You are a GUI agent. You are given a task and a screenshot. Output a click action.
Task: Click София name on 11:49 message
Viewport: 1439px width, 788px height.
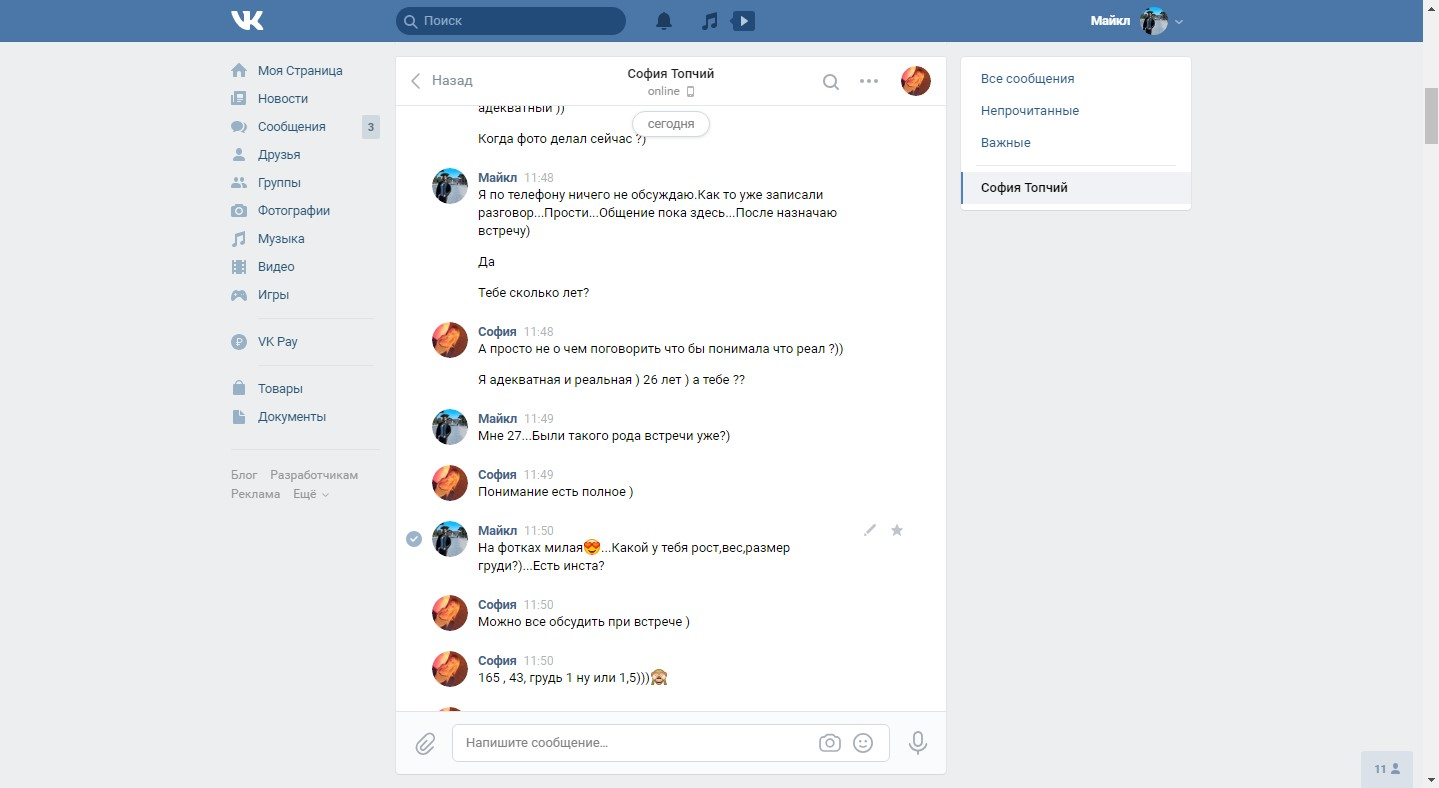[x=497, y=474]
